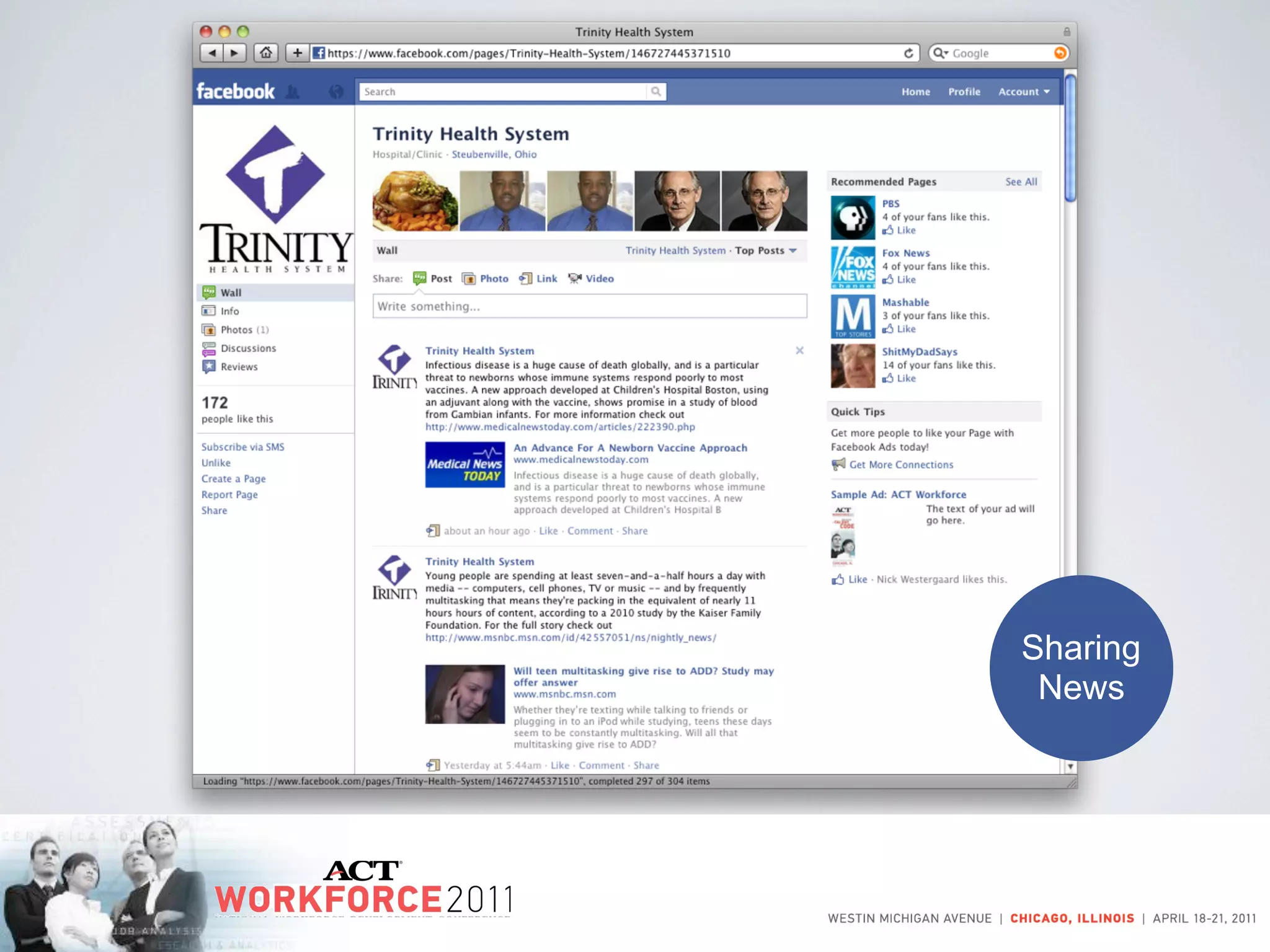Viewport: 1270px width, 952px height.
Task: Dismiss the first wall post with X
Action: 799,351
